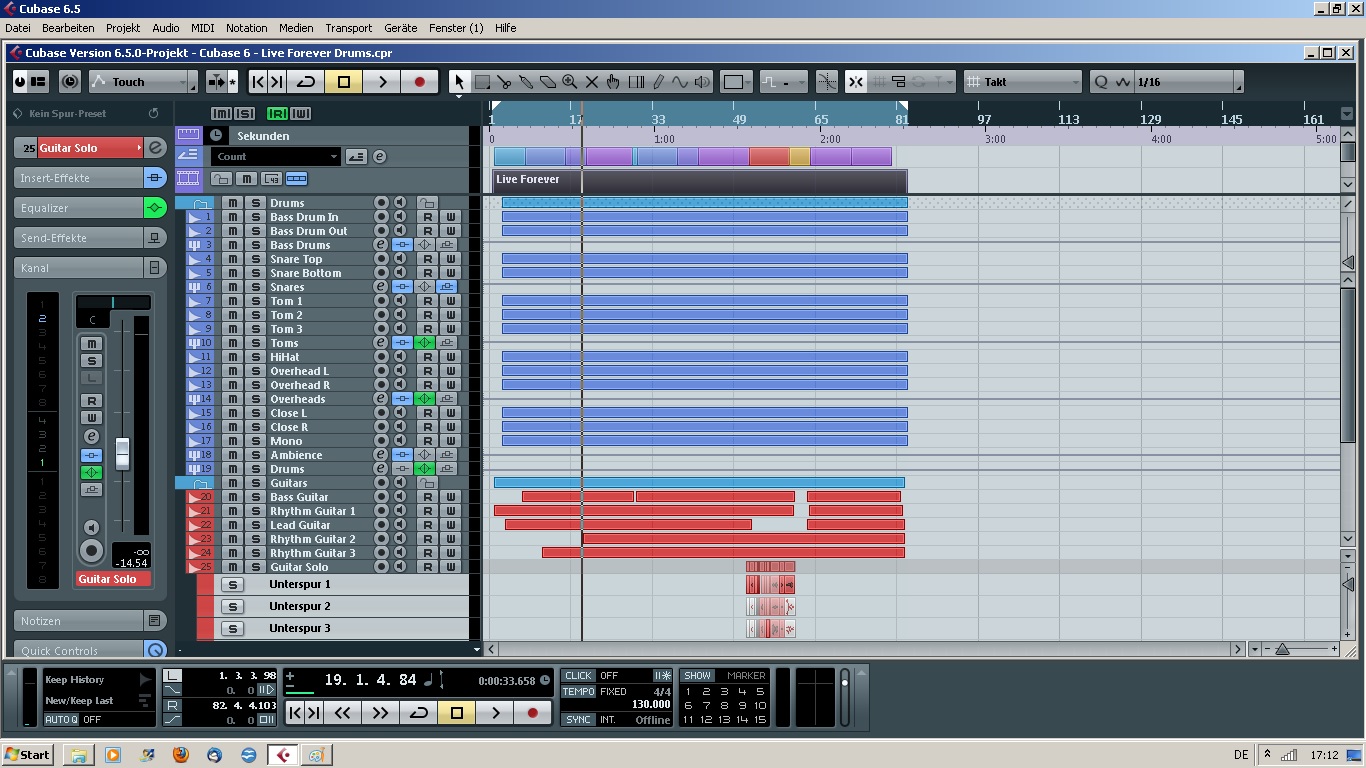Click the AUTO Q button

point(61,720)
